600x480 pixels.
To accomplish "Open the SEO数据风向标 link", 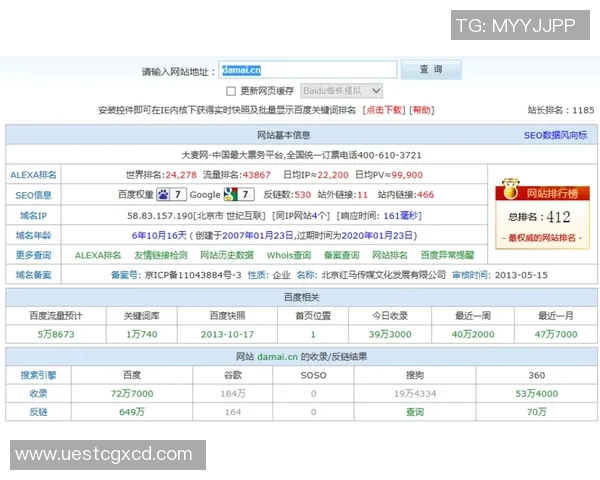I will pyautogui.click(x=555, y=135).
